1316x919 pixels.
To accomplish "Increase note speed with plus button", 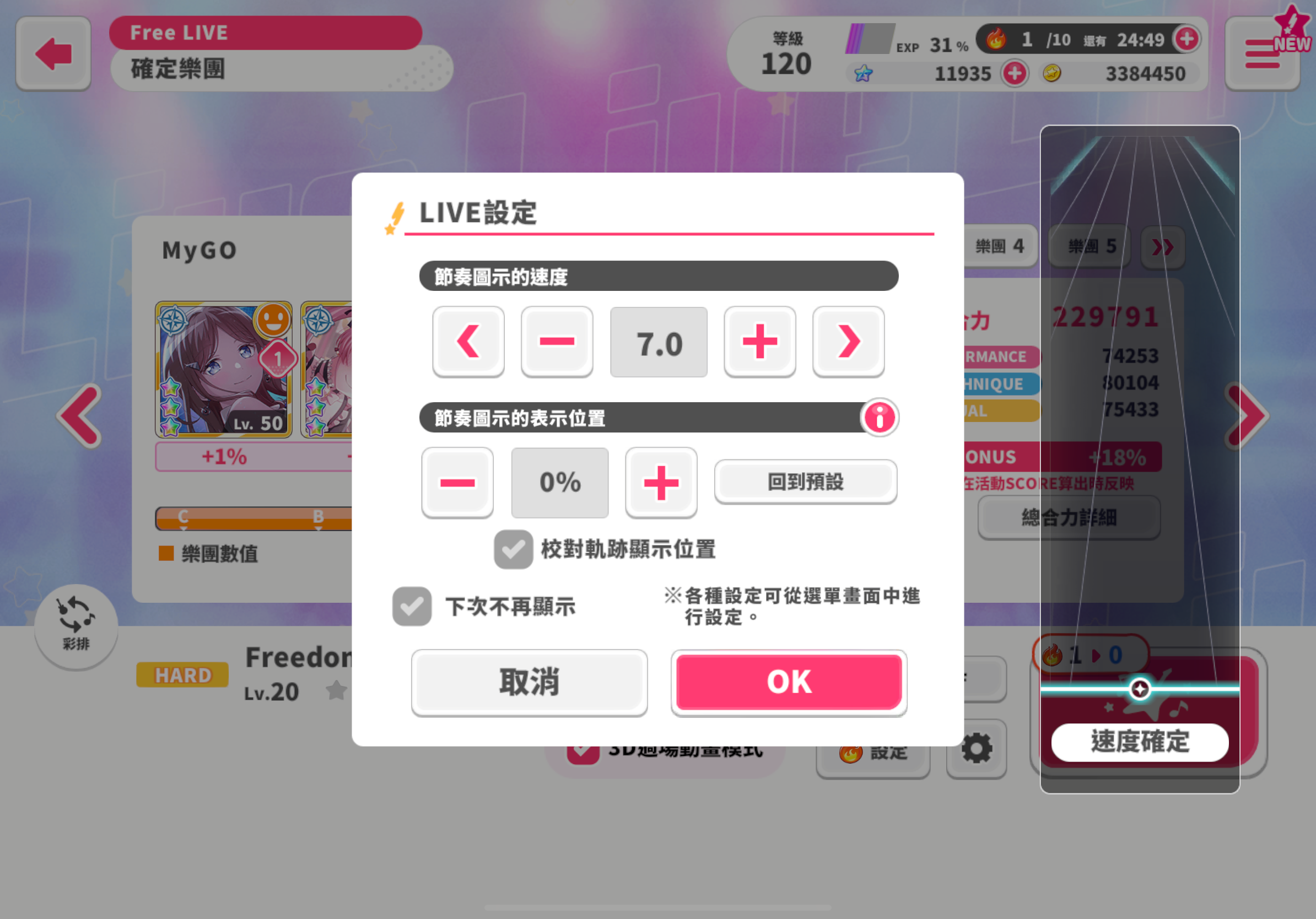I will click(x=760, y=342).
